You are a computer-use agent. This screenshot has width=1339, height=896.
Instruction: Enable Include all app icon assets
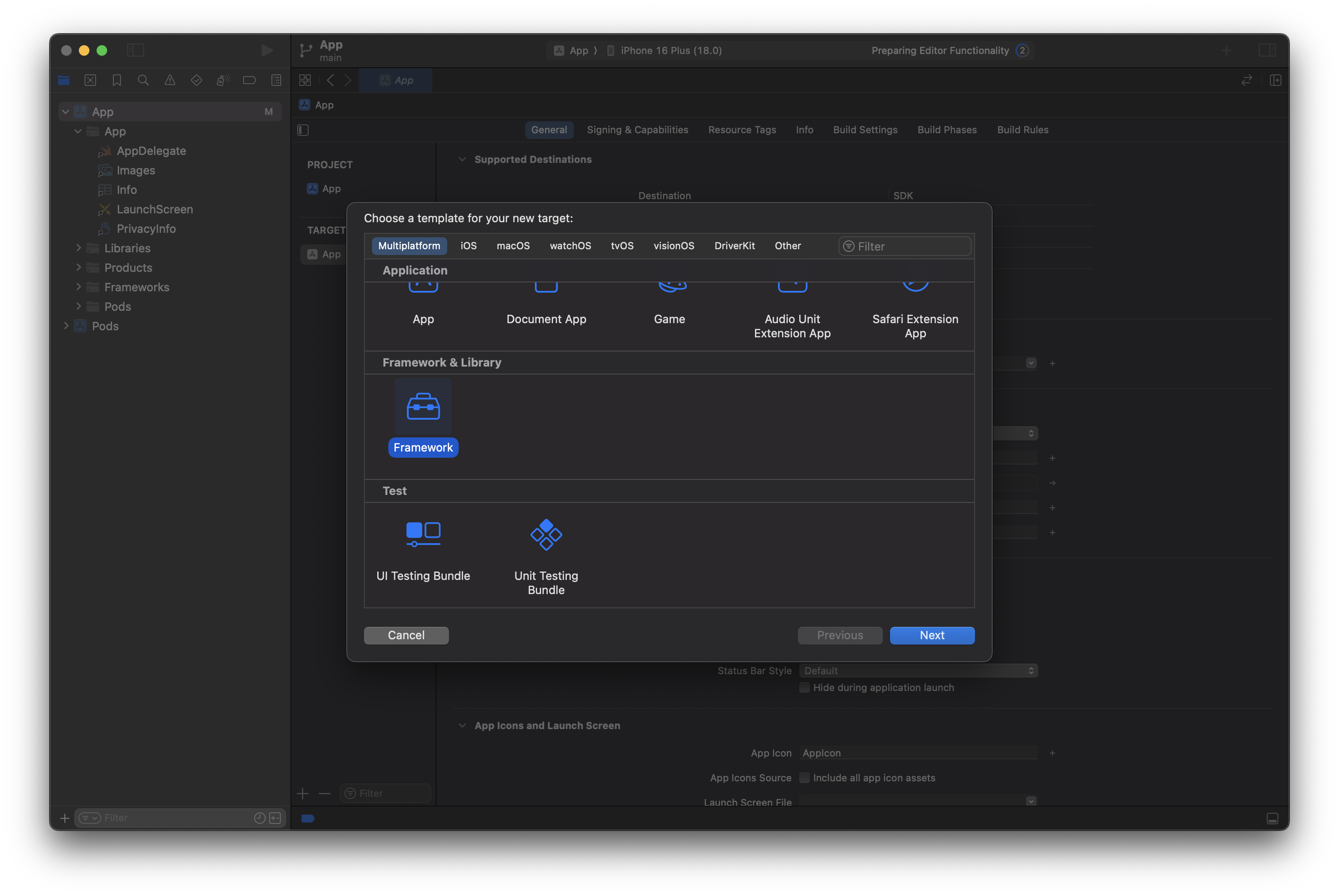(x=804, y=778)
